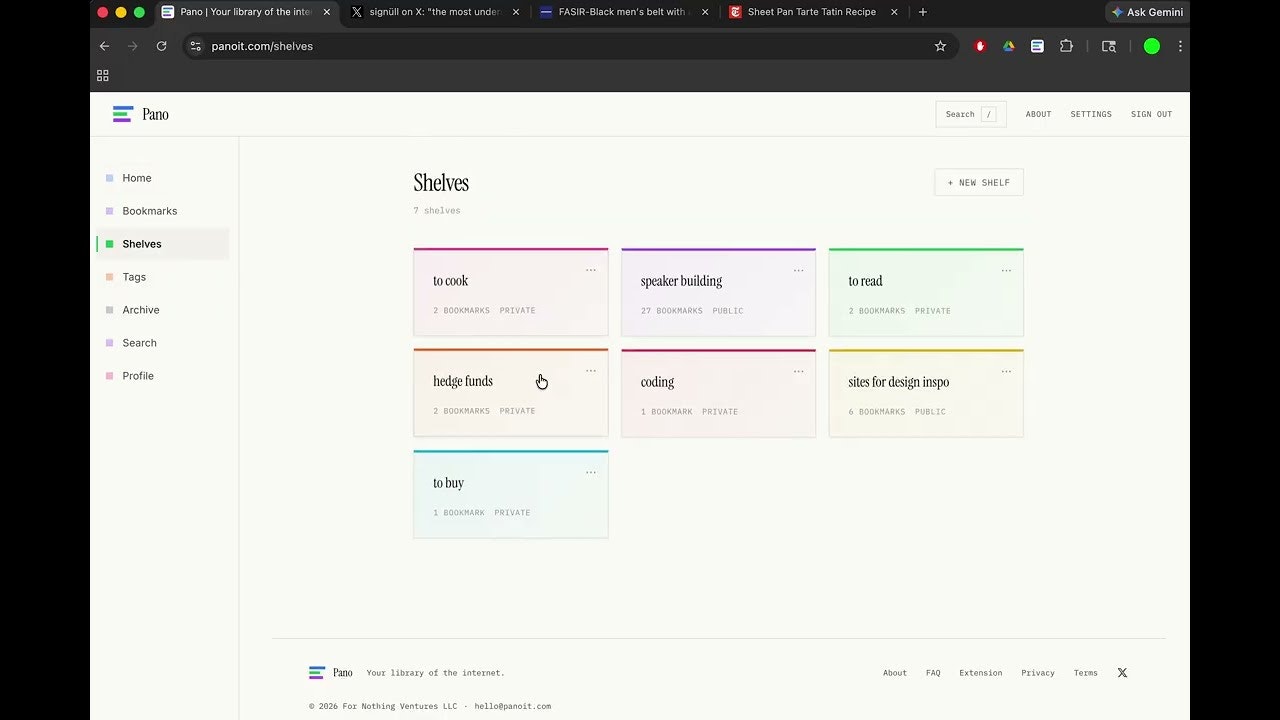The height and width of the screenshot is (720, 1280).
Task: Open the About link in the footer
Action: pyautogui.click(x=895, y=673)
